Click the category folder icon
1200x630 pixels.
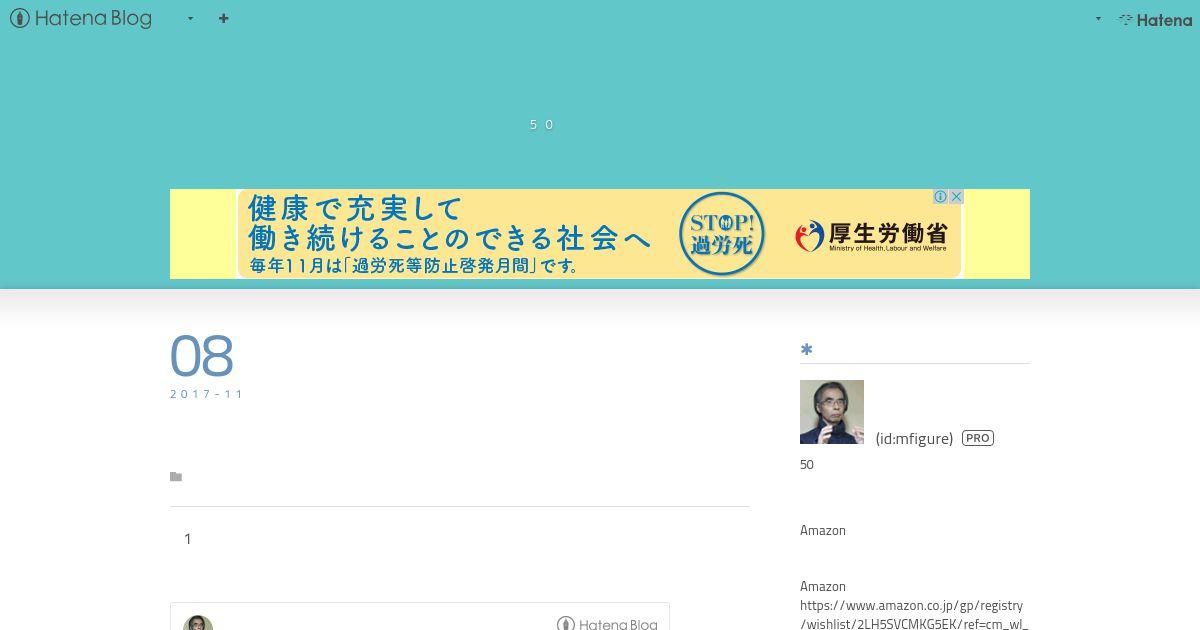(176, 477)
